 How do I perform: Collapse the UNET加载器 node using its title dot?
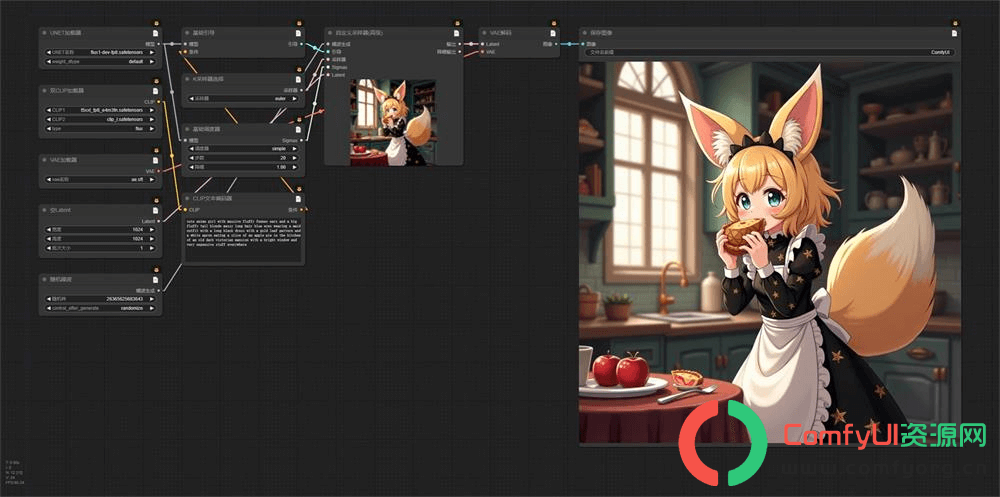tap(45, 33)
